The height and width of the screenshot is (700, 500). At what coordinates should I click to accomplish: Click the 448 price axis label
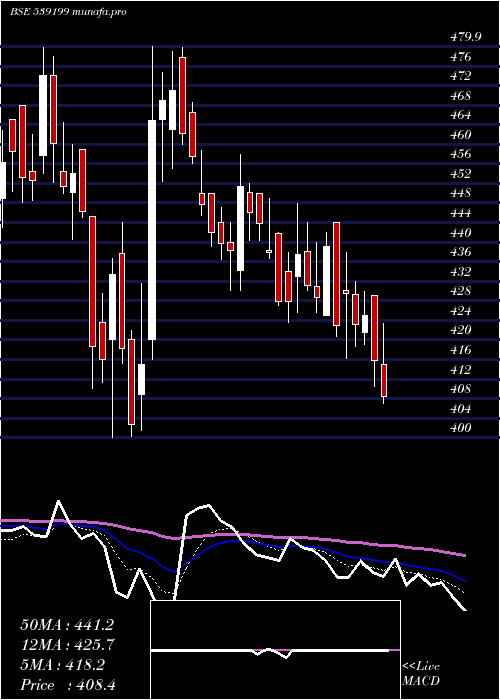(460, 193)
